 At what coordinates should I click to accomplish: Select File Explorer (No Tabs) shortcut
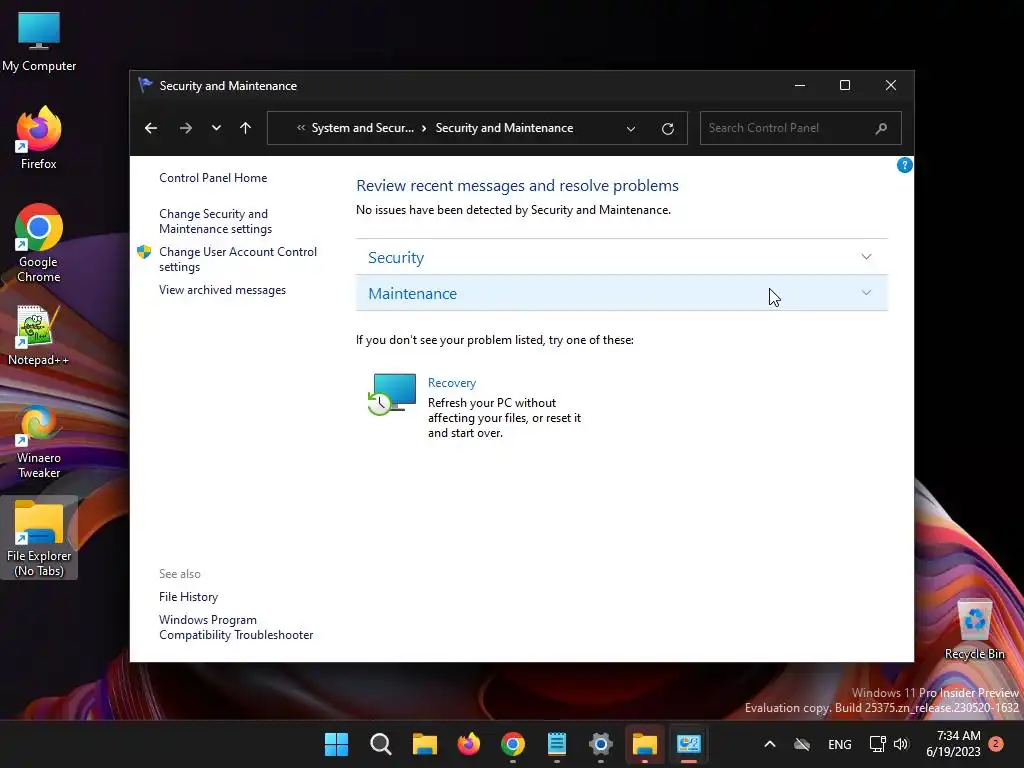(39, 537)
